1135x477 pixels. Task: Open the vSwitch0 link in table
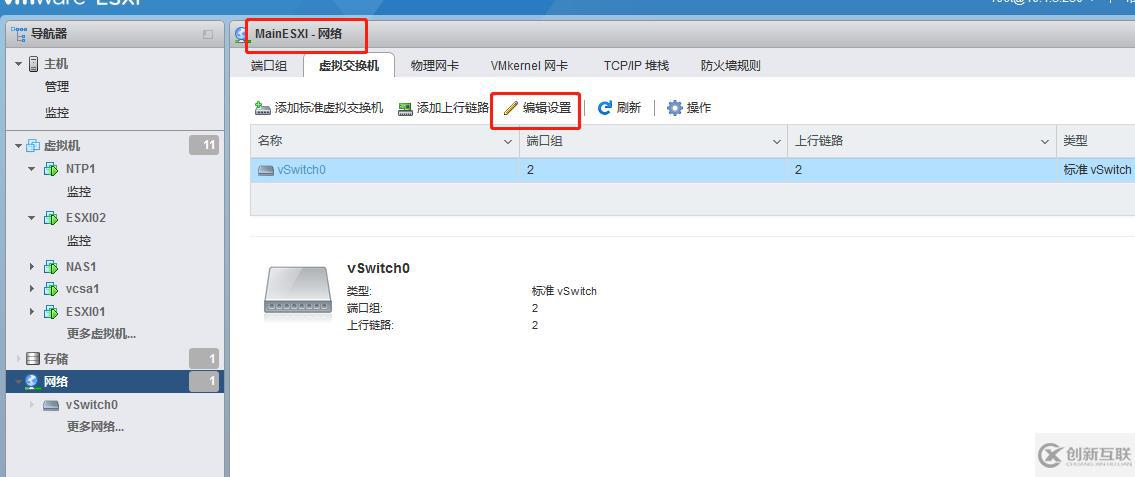pyautogui.click(x=302, y=170)
